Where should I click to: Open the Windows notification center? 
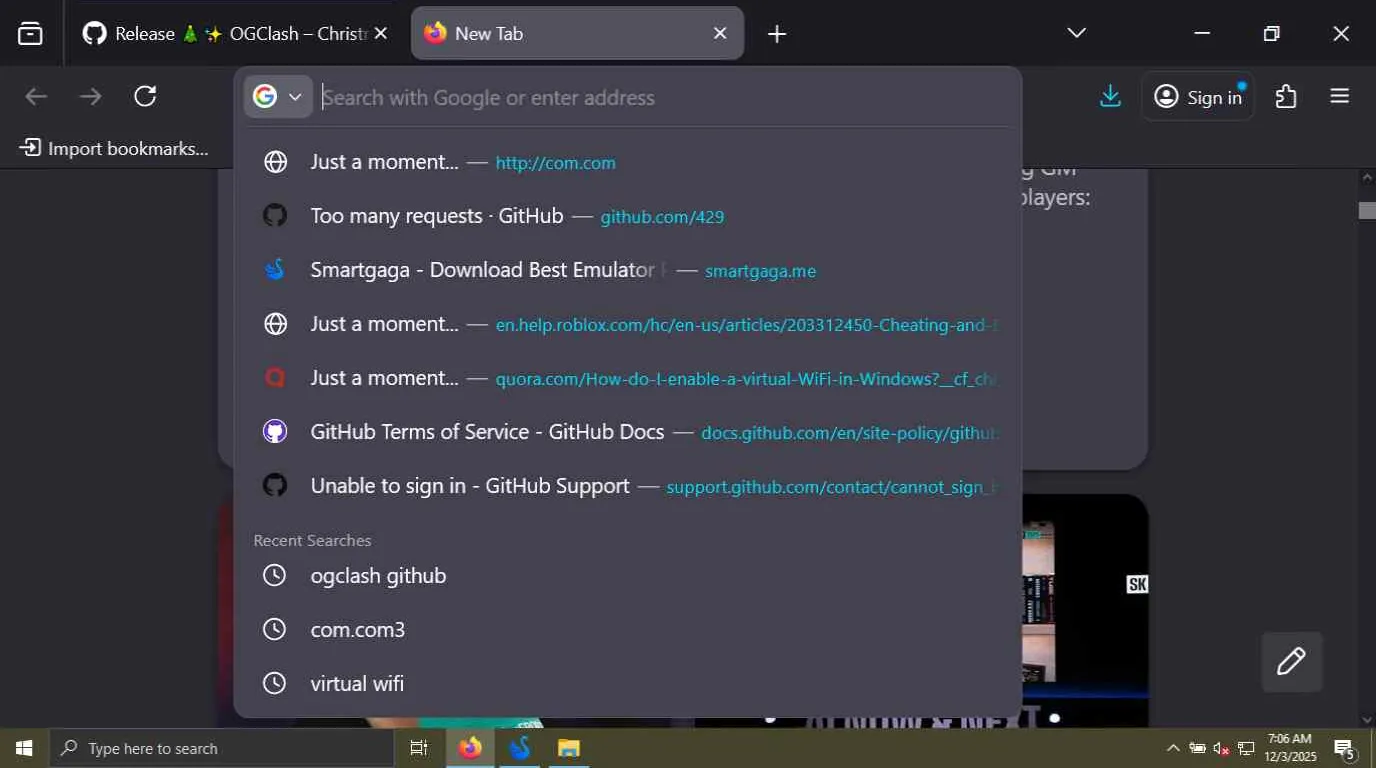[1345, 748]
